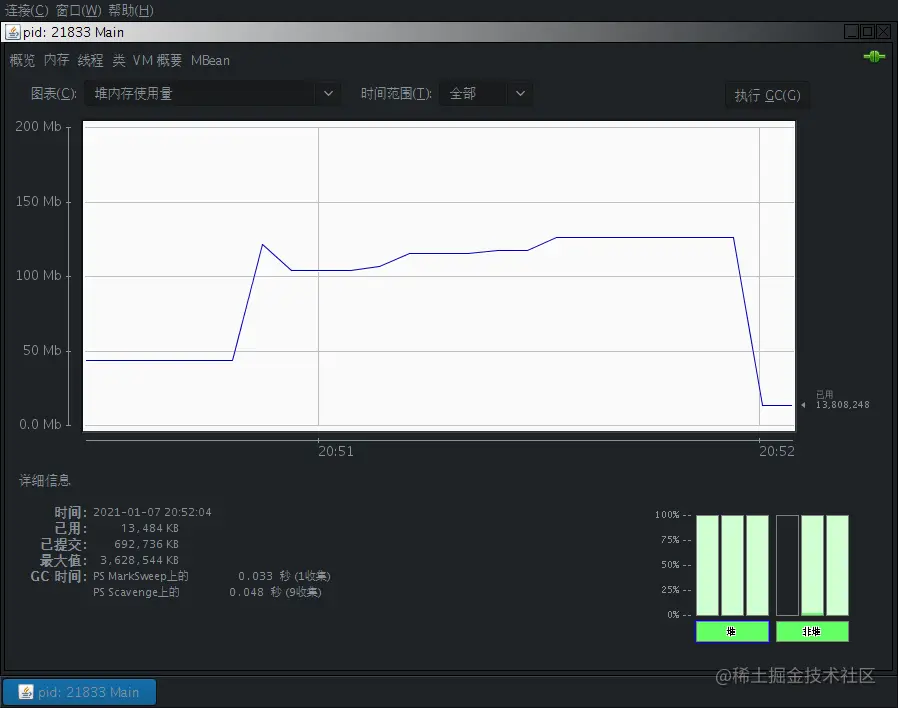The width and height of the screenshot is (898, 708).
Task: Click the 2021-01-07 20:52:04 time value
Action: 152,512
